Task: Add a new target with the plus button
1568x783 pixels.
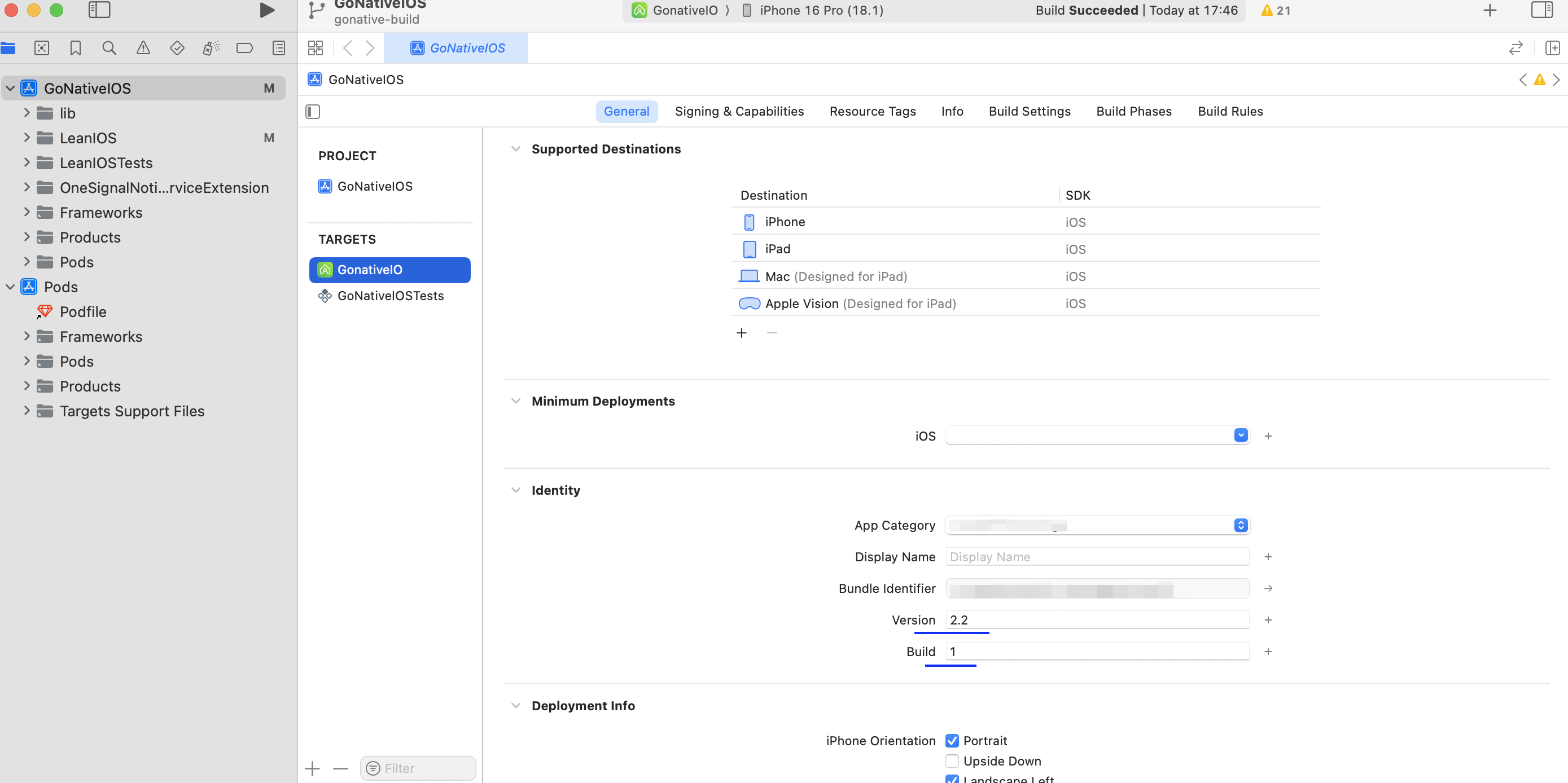Action: [312, 768]
